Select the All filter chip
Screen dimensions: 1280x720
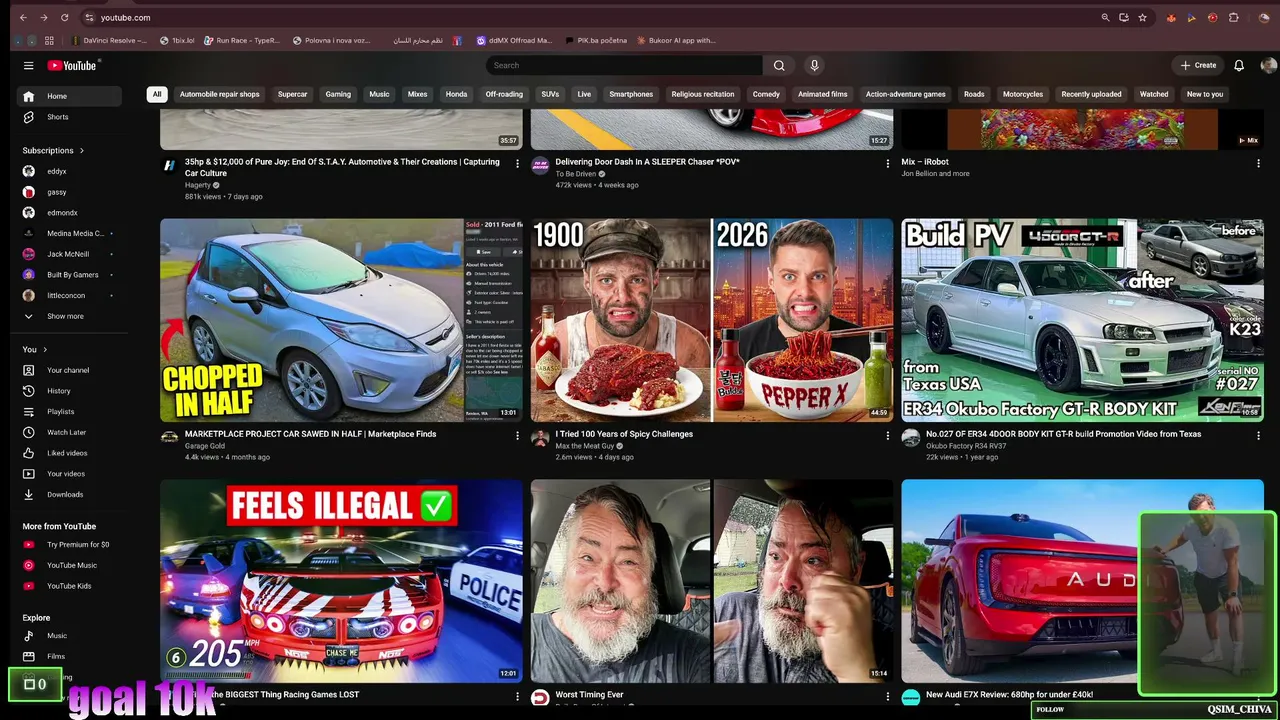pos(156,94)
